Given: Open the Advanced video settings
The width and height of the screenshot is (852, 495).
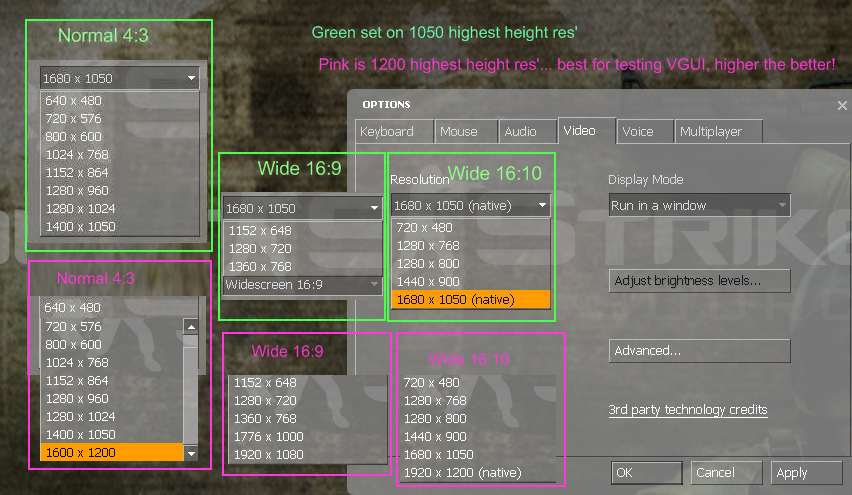Looking at the screenshot, I should point(699,351).
